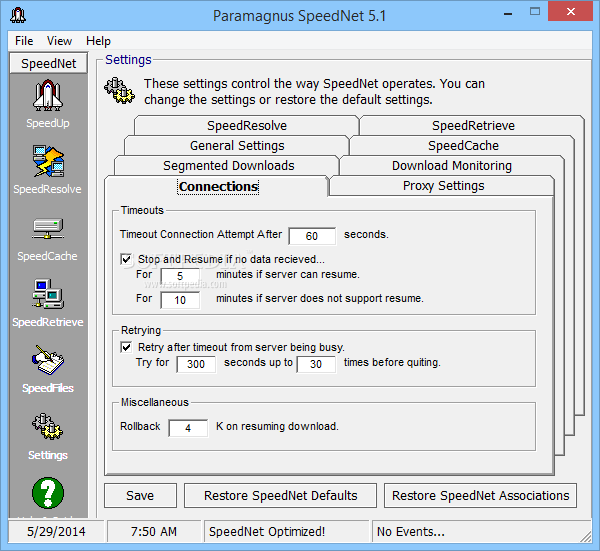600x551 pixels.
Task: Click the SpeedNet sidebar header button
Action: pyautogui.click(x=49, y=64)
